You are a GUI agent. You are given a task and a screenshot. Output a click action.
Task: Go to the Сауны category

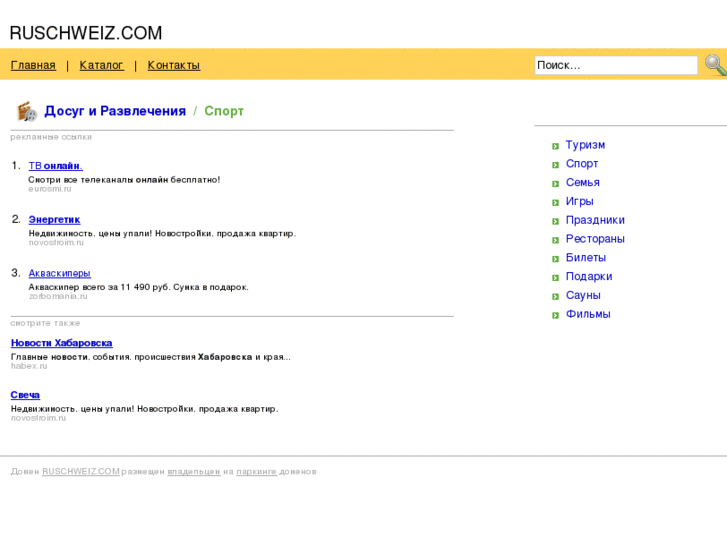point(583,295)
